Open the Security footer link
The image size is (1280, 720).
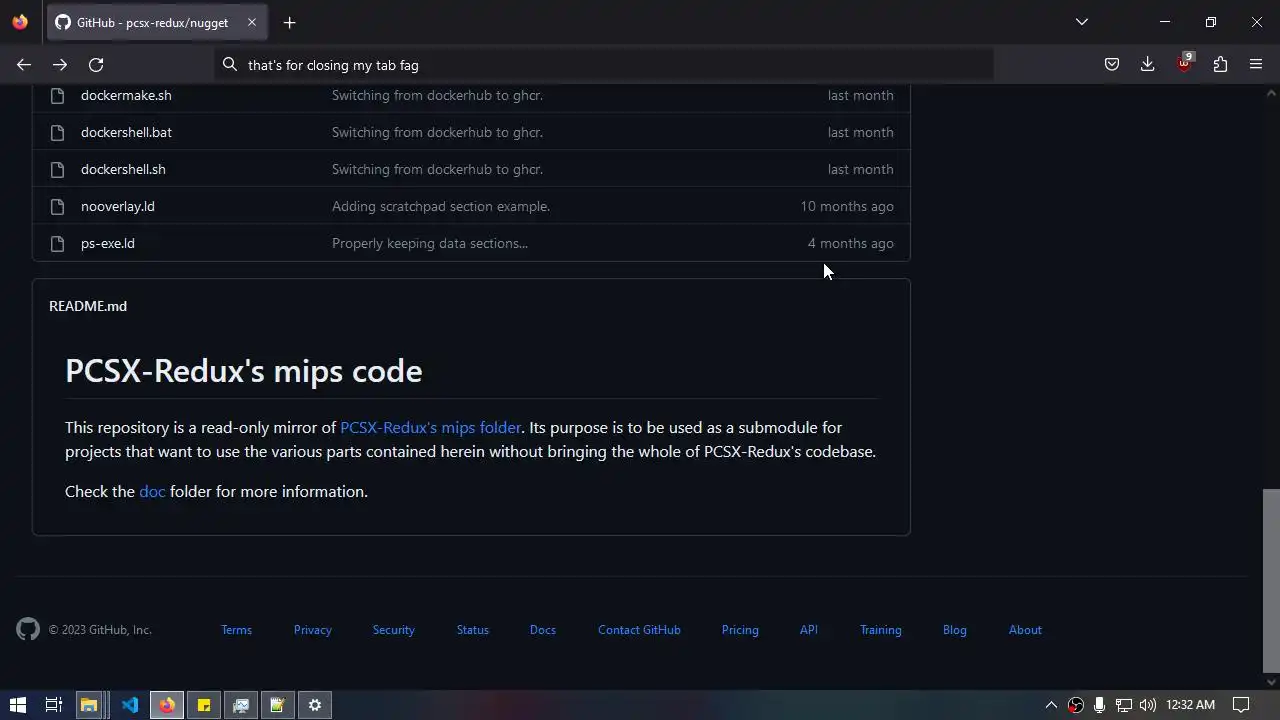(x=393, y=630)
